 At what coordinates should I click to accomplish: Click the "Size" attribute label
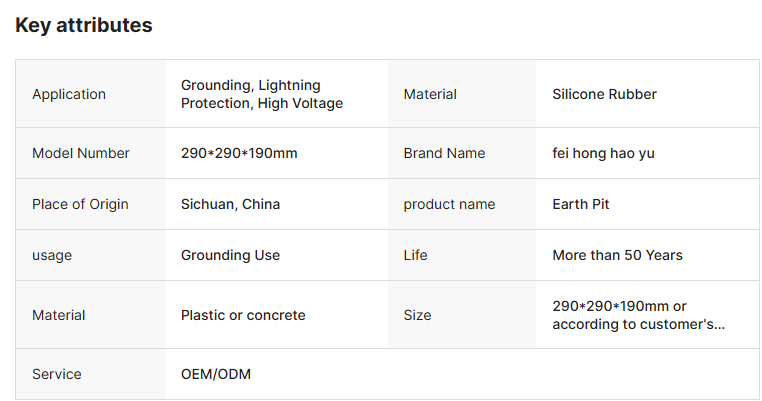point(417,315)
